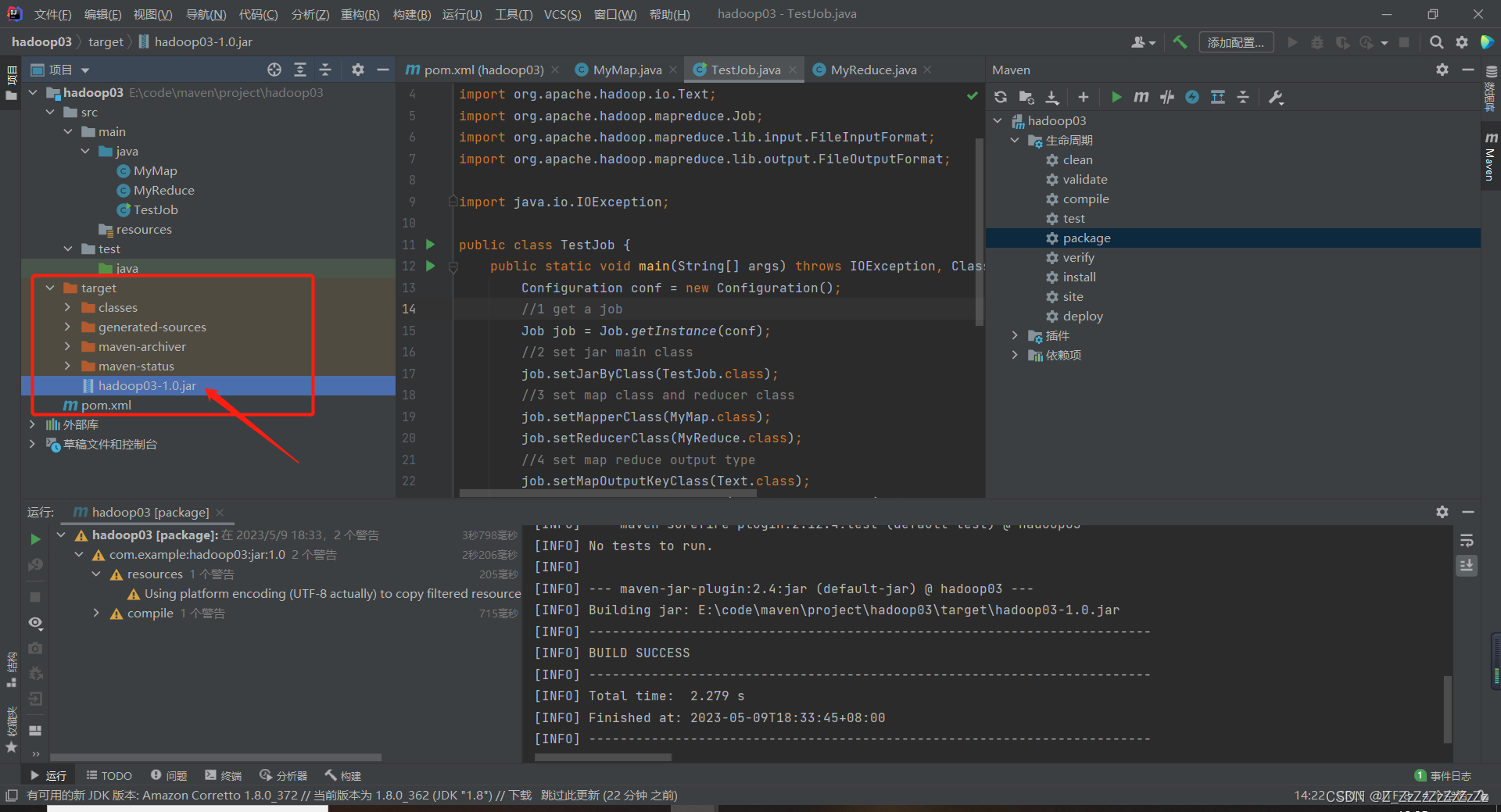1501x812 pixels.
Task: Expand the classes folder
Action: click(x=67, y=307)
